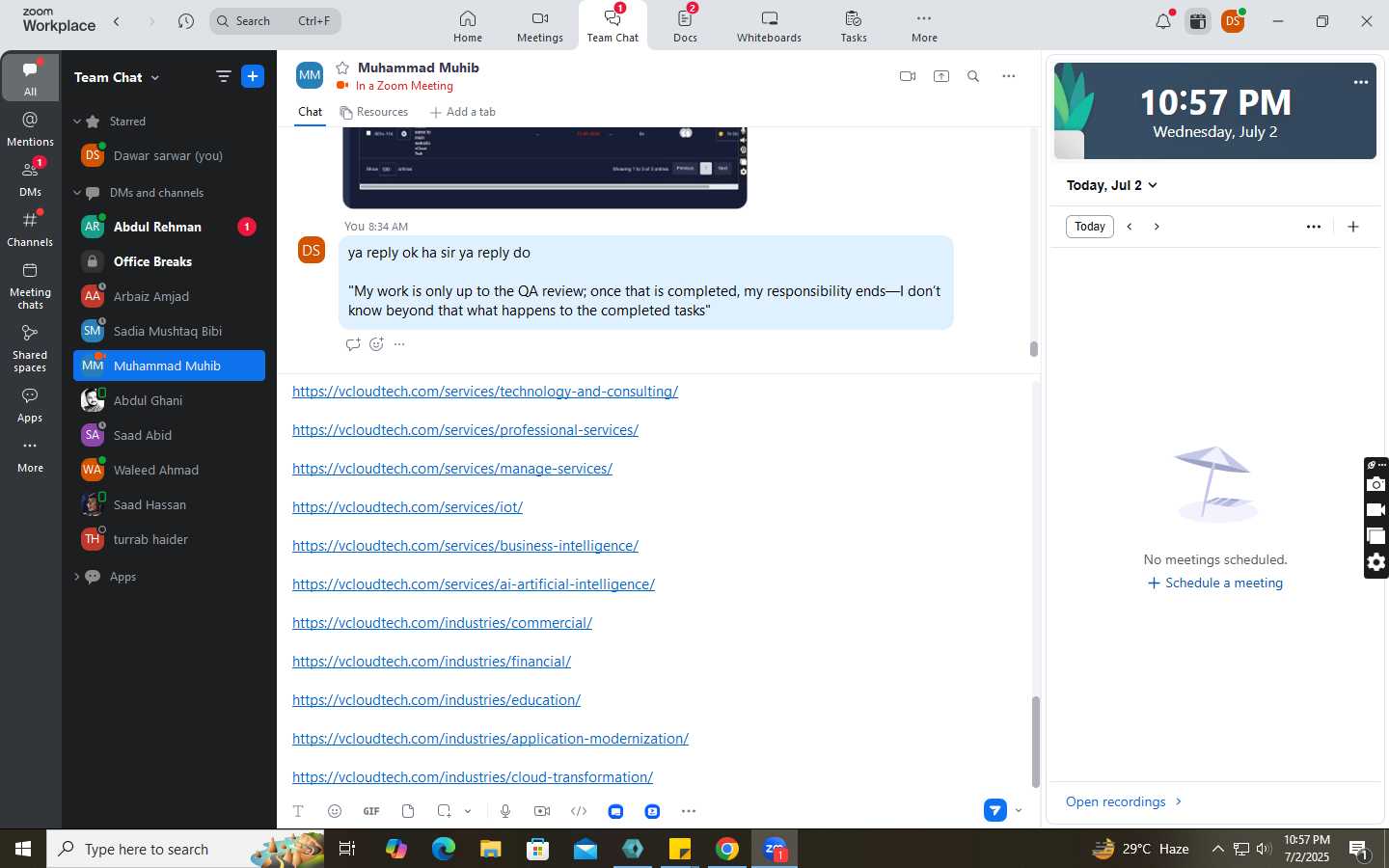Expand the Apps section in sidebar

tap(77, 577)
